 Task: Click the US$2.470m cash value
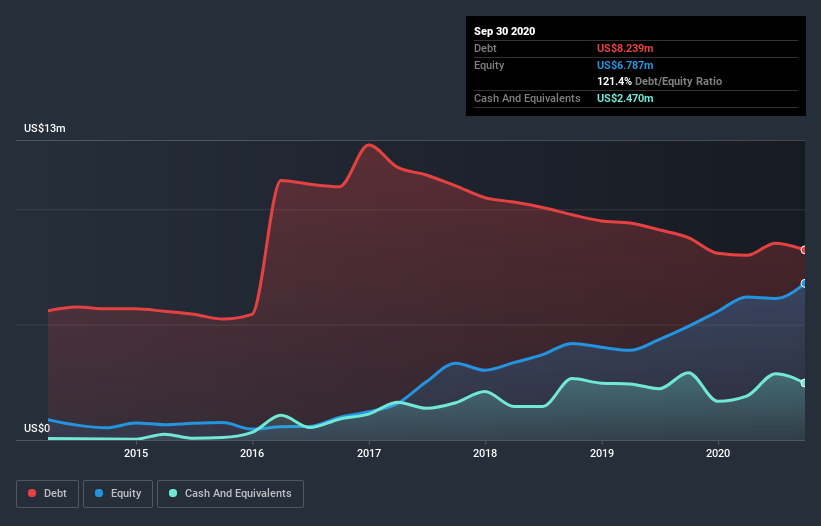(x=625, y=98)
